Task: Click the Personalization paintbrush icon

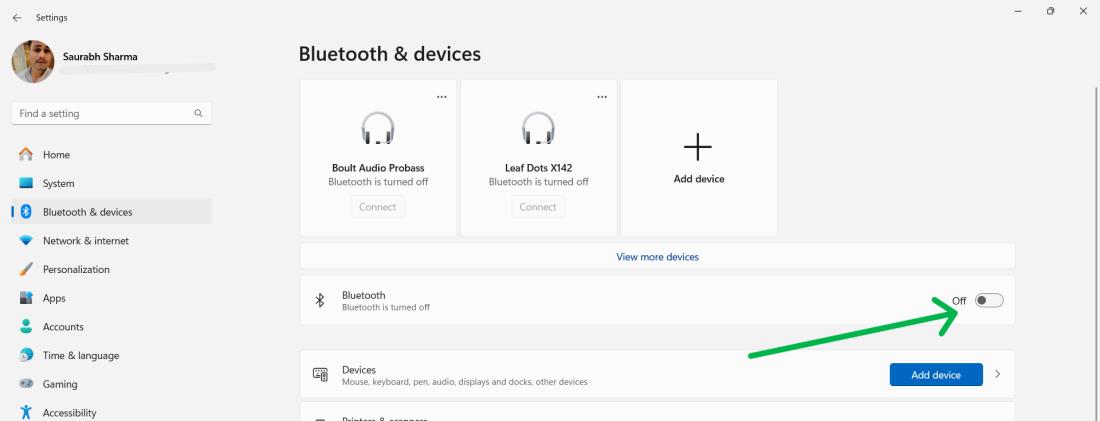Action: tap(27, 269)
